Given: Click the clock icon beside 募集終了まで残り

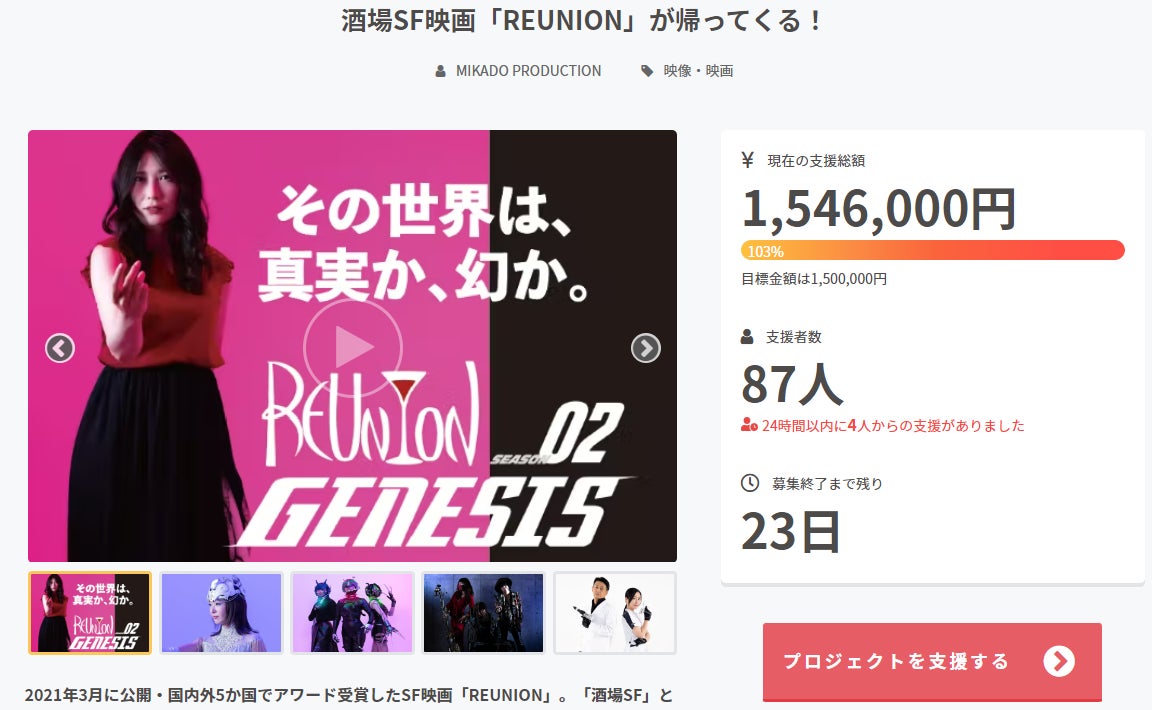Looking at the screenshot, I should [749, 483].
